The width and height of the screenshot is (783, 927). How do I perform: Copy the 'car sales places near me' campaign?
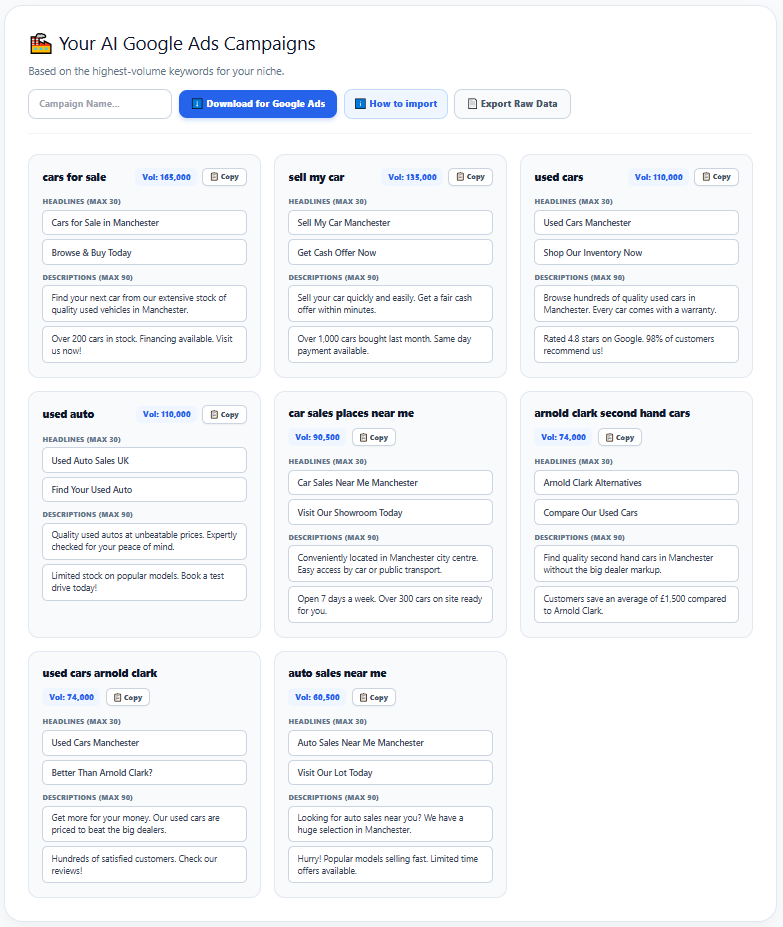[374, 437]
